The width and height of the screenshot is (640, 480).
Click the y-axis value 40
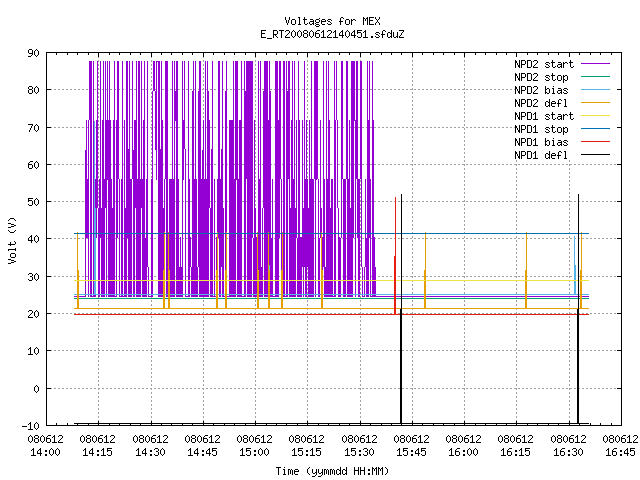click(33, 239)
